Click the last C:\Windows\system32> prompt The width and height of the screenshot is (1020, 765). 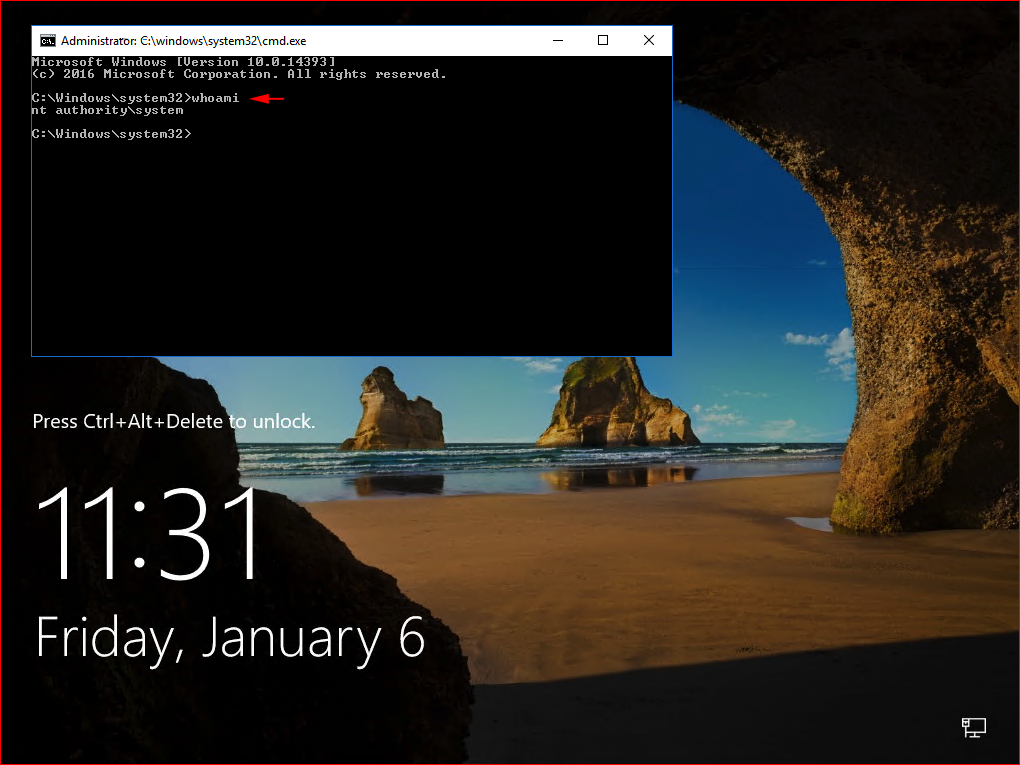(112, 133)
